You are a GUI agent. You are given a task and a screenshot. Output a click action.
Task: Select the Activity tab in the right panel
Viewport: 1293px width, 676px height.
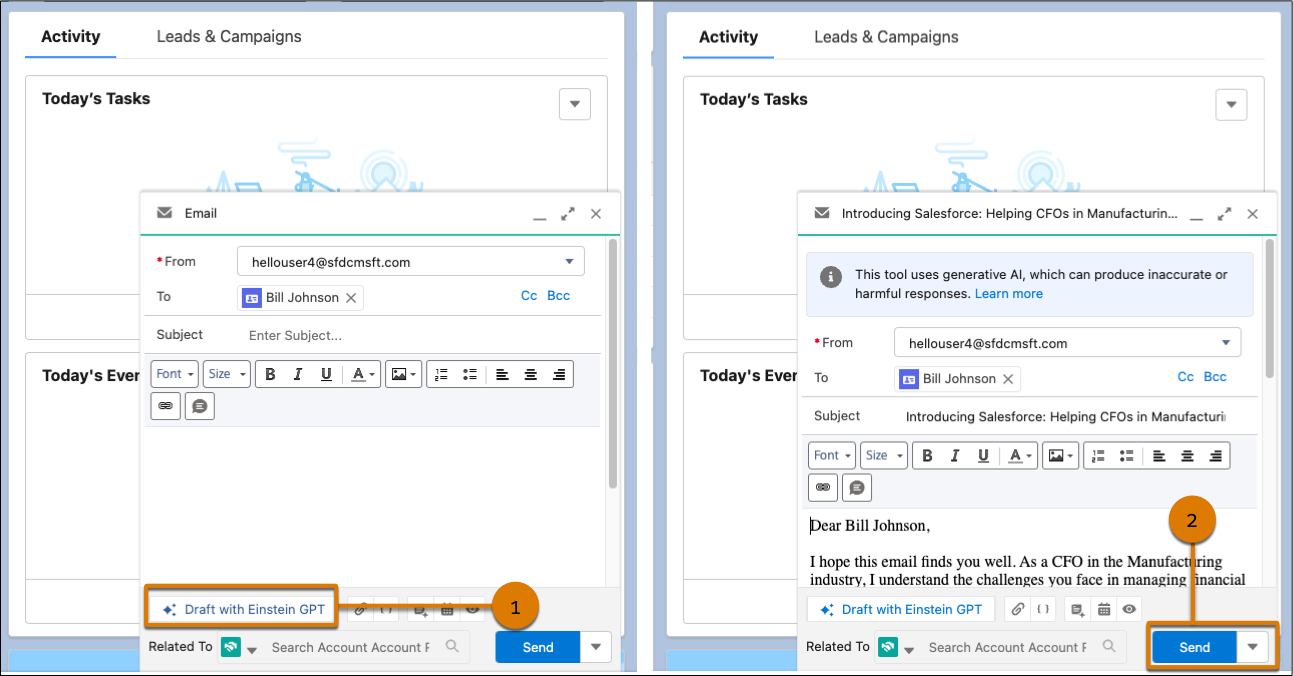coord(728,37)
